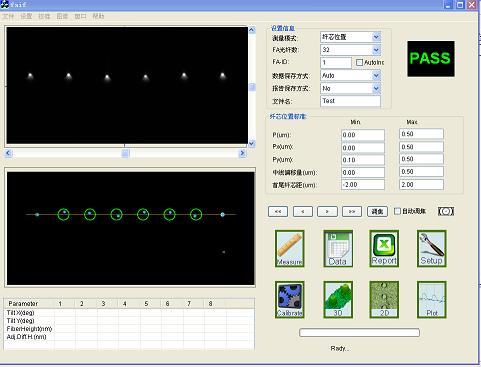Click the Calibrate gears icon
Viewport: 481px width, 367px height.
(290, 299)
